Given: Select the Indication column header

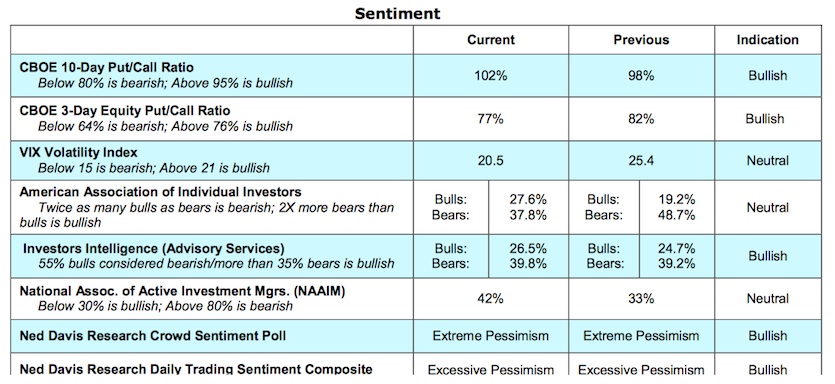Looking at the screenshot, I should (x=767, y=40).
